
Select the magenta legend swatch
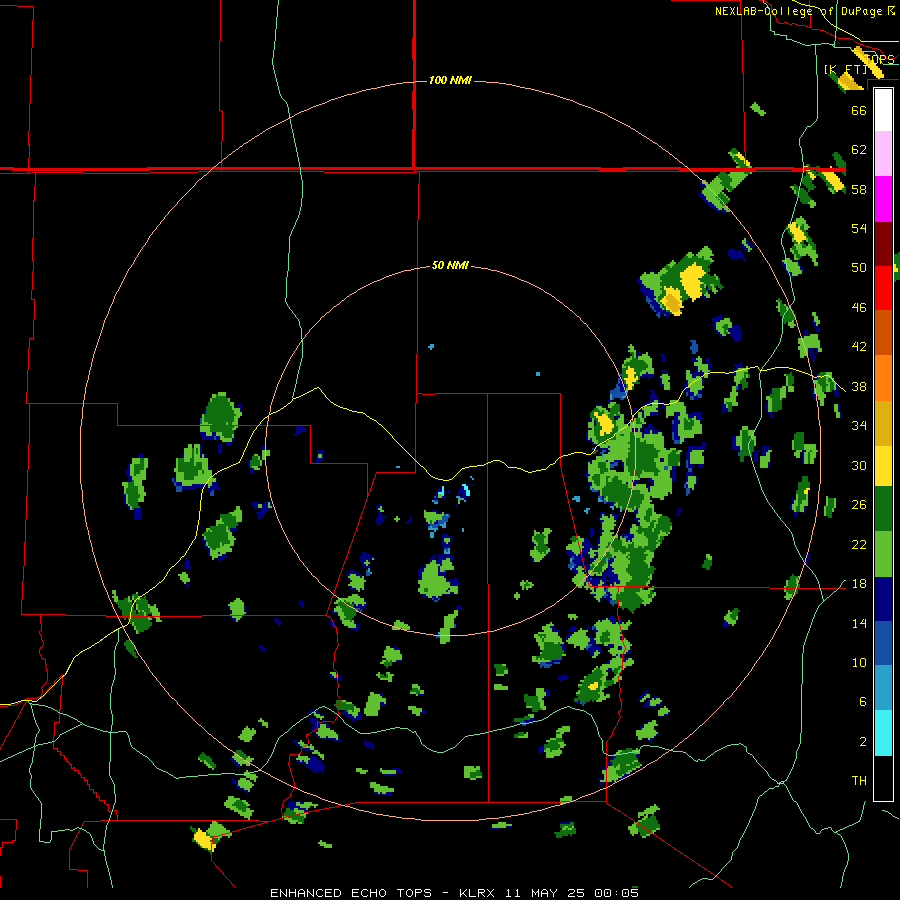(883, 199)
